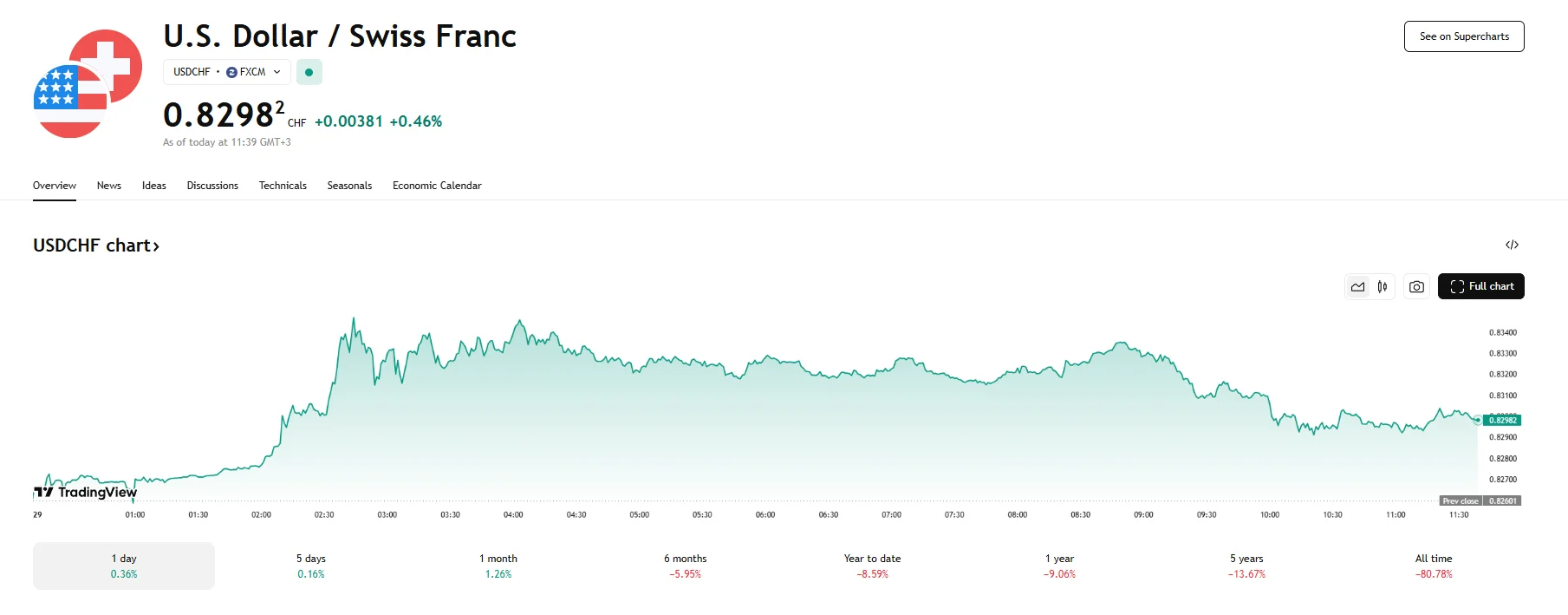This screenshot has width=1568, height=615.
Task: Select the 1 month time range
Action: pyautogui.click(x=498, y=566)
